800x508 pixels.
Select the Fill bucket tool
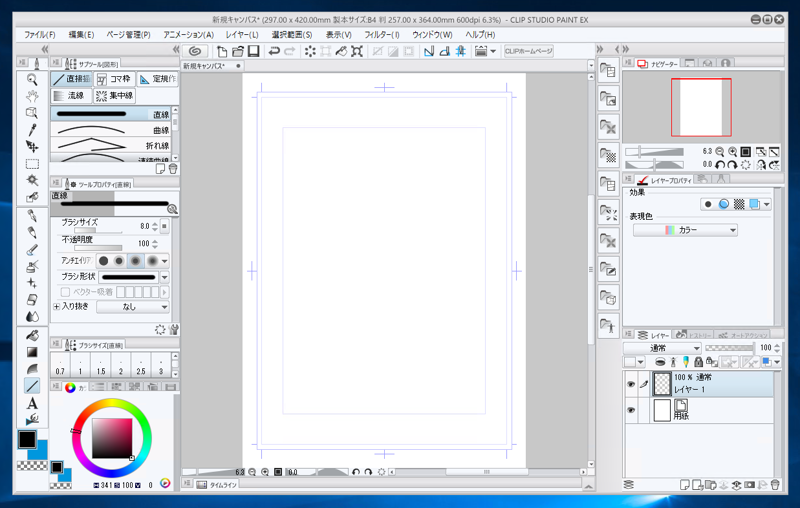32,336
